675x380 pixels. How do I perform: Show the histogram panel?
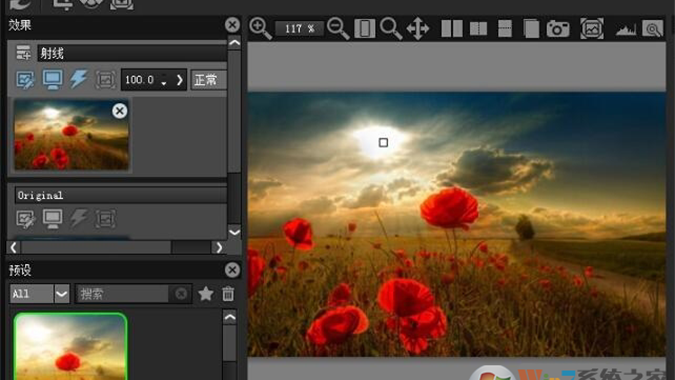click(x=626, y=30)
